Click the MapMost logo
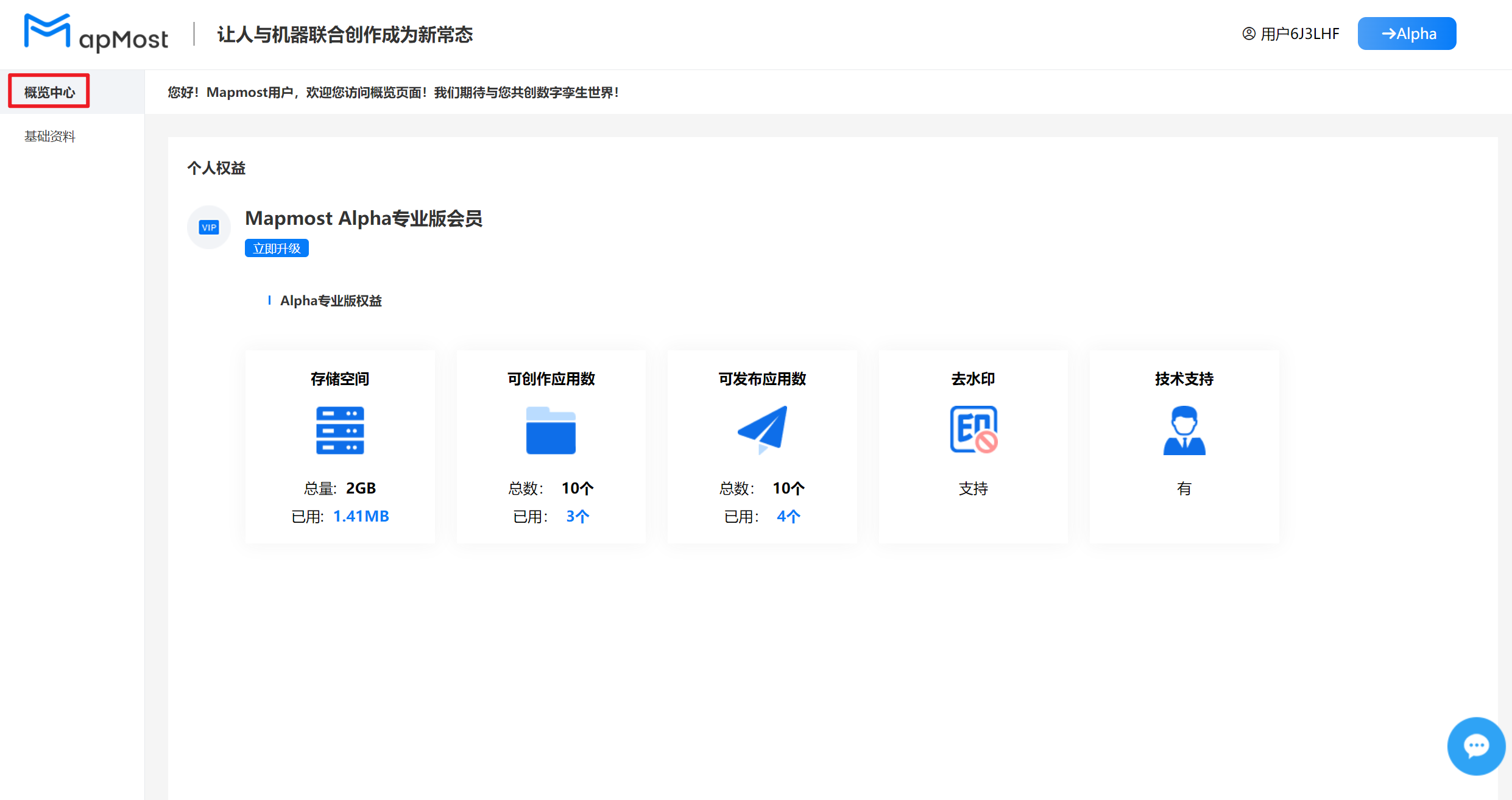 96,34
